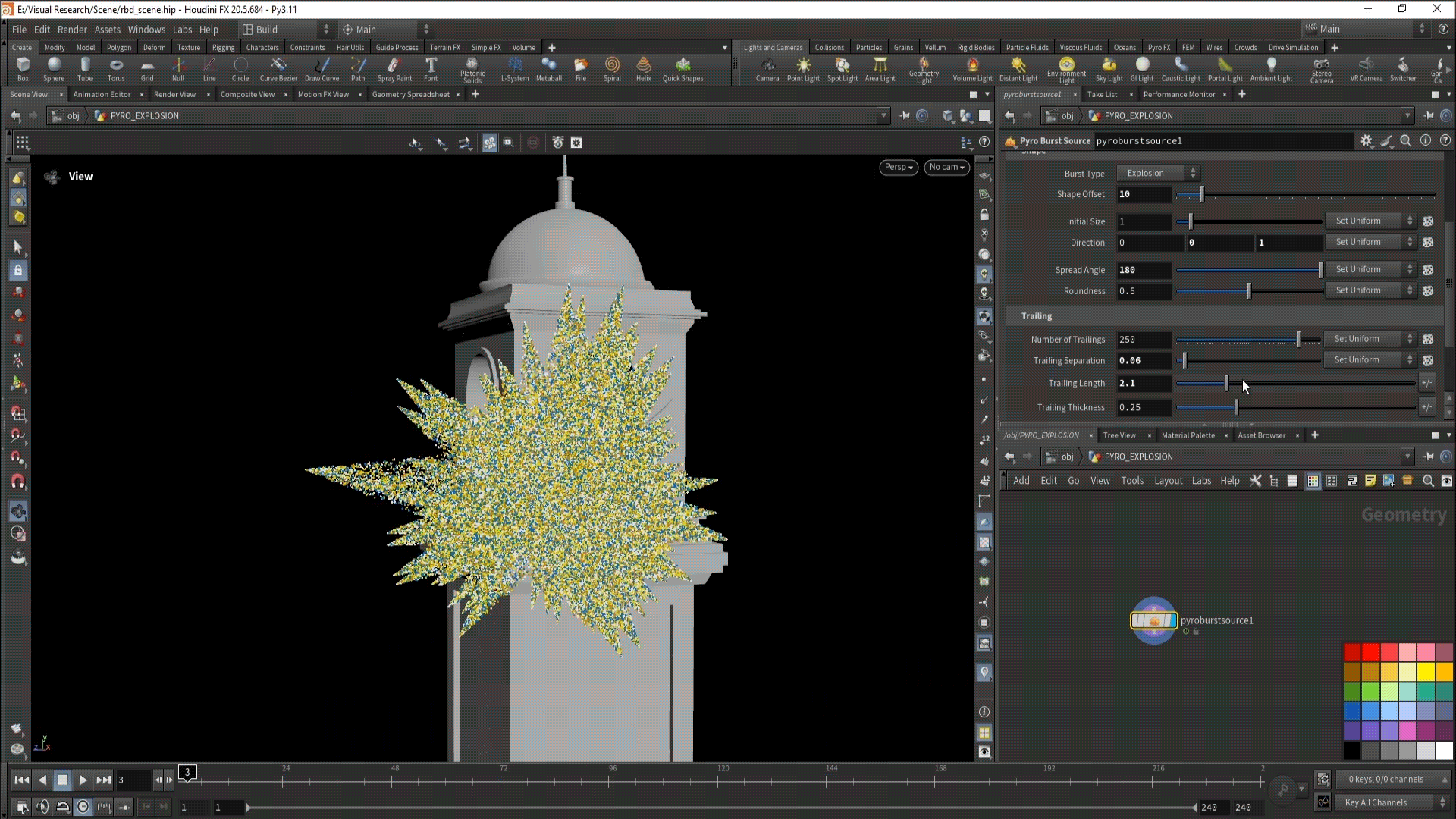
Task: Select the L-System shelf tool
Action: 514,68
